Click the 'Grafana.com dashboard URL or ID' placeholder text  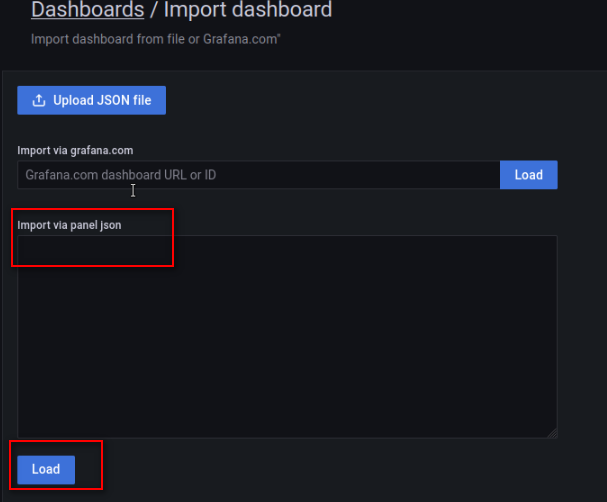(121, 175)
